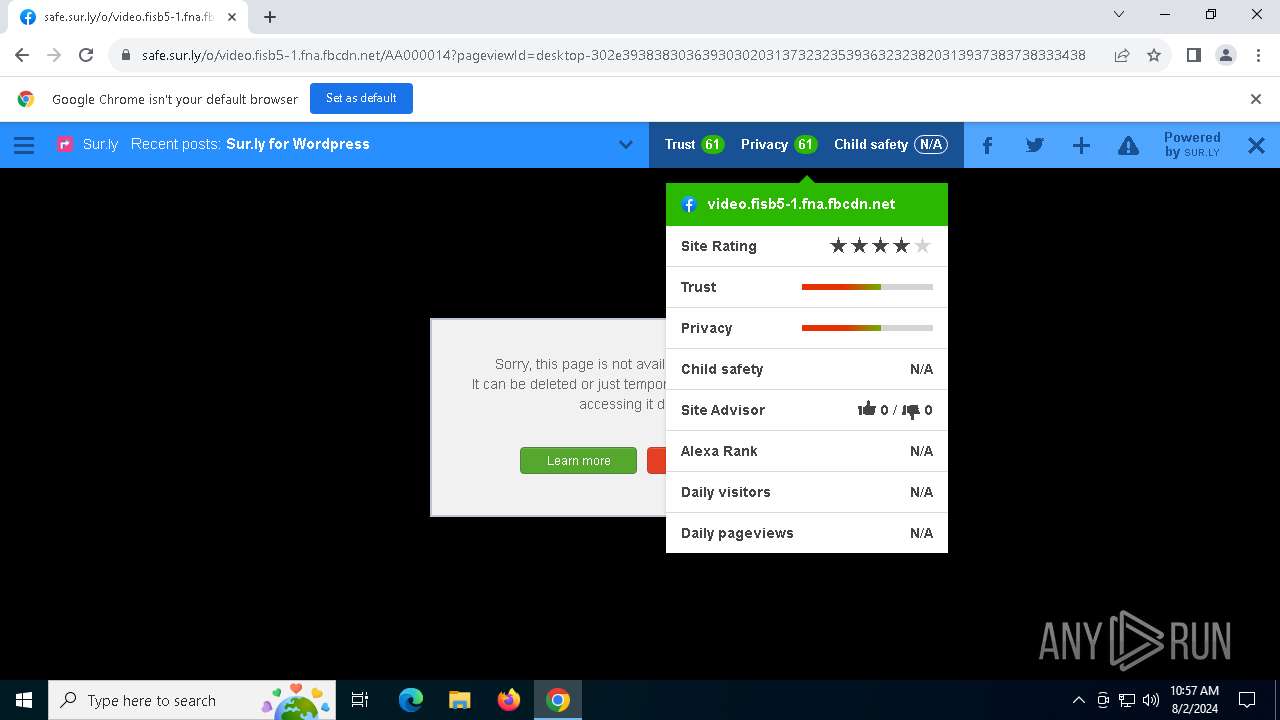The width and height of the screenshot is (1280, 720).
Task: Select the Privacy 61 tab
Action: point(779,144)
